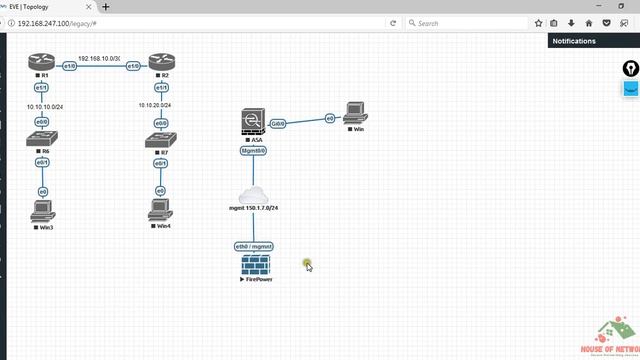The image size is (640, 360).
Task: Select the R1 router node icon
Action: (x=41, y=62)
